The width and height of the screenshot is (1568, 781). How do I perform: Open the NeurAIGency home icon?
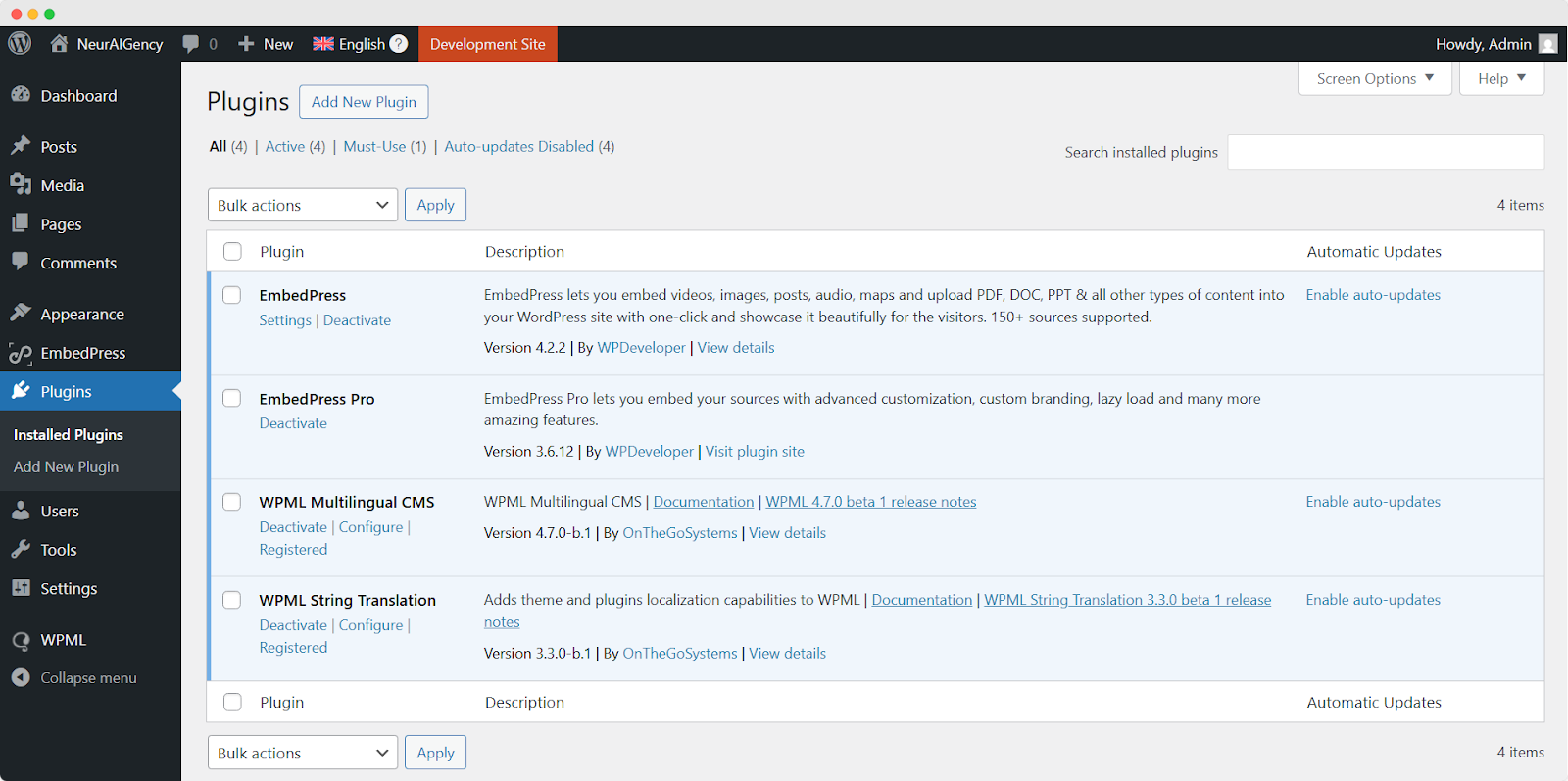(x=60, y=43)
